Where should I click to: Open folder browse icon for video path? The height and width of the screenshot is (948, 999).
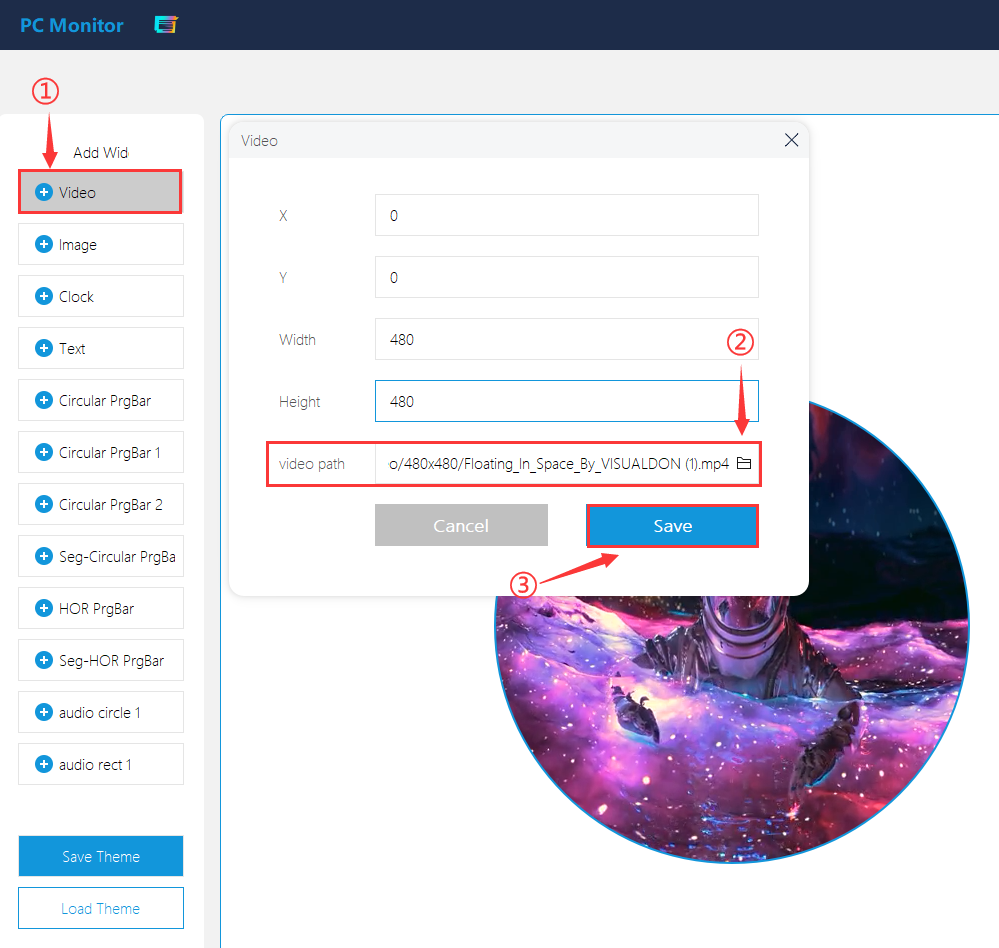[744, 463]
